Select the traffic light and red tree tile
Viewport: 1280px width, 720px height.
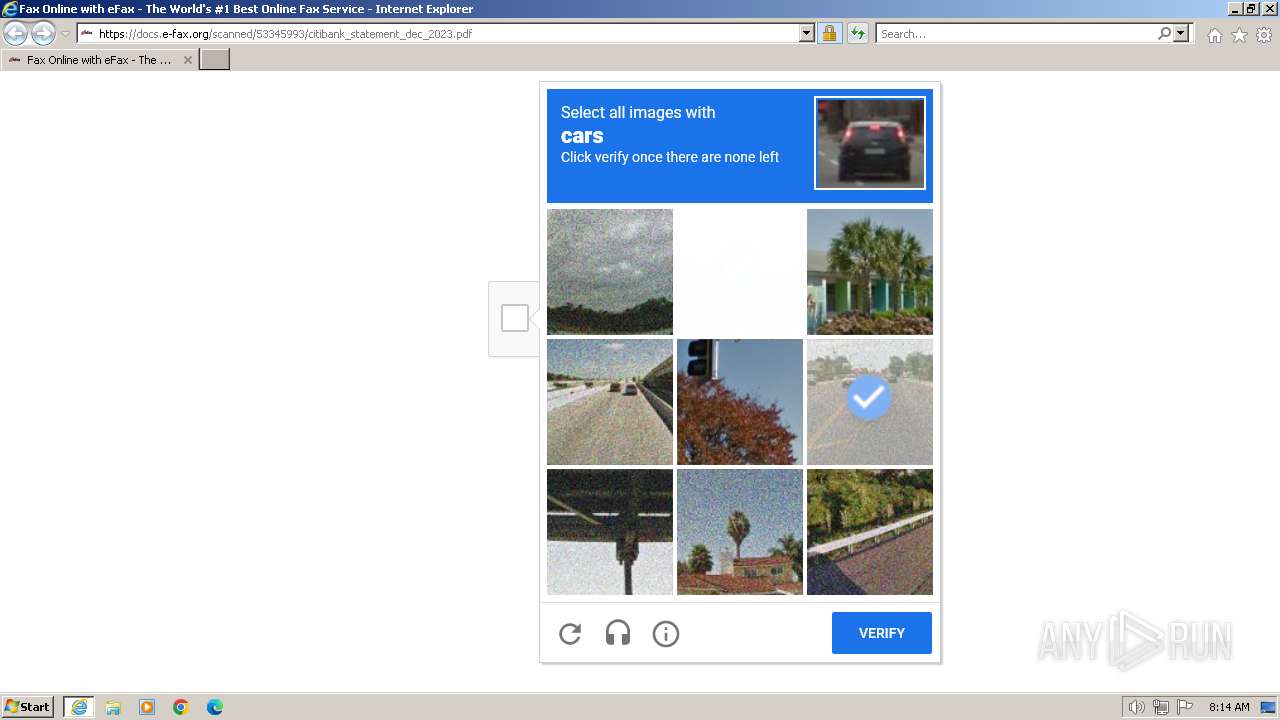[x=740, y=402]
